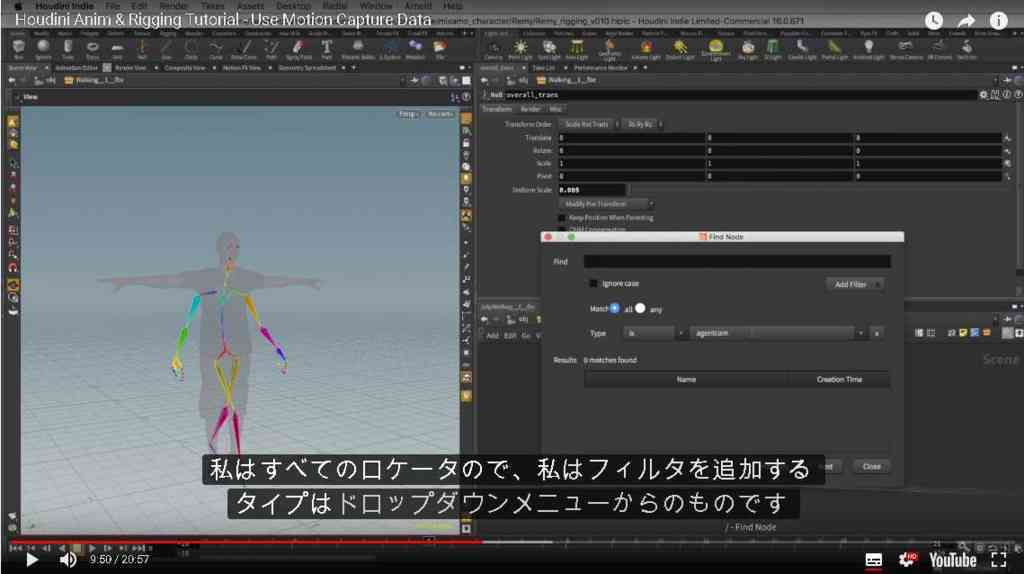Select the Sphere shelf tool
1024x574 pixels.
tap(43, 50)
